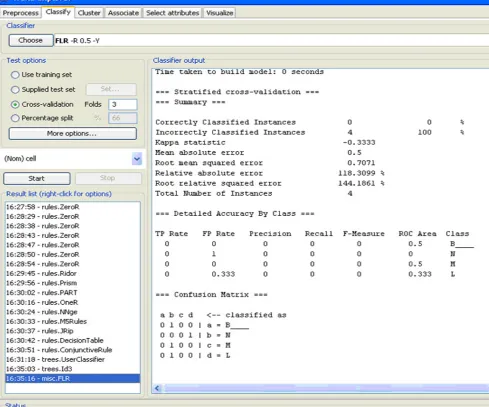This screenshot has height=407, width=489.
Task: Click the percentage split value field
Action: pos(123,118)
